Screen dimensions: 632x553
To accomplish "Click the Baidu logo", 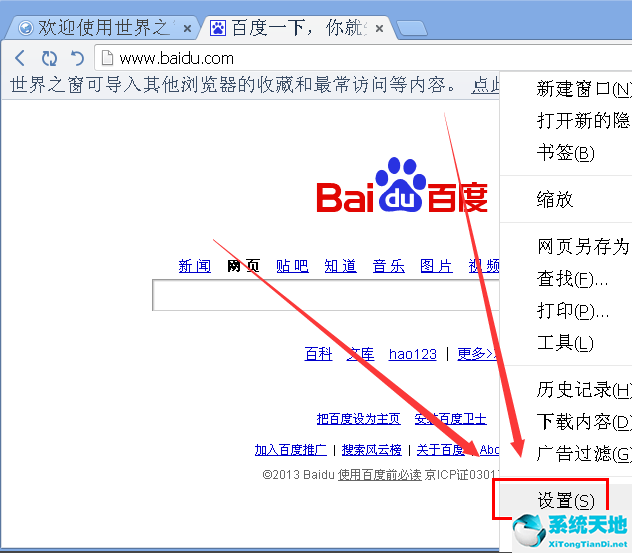I will pyautogui.click(x=402, y=186).
